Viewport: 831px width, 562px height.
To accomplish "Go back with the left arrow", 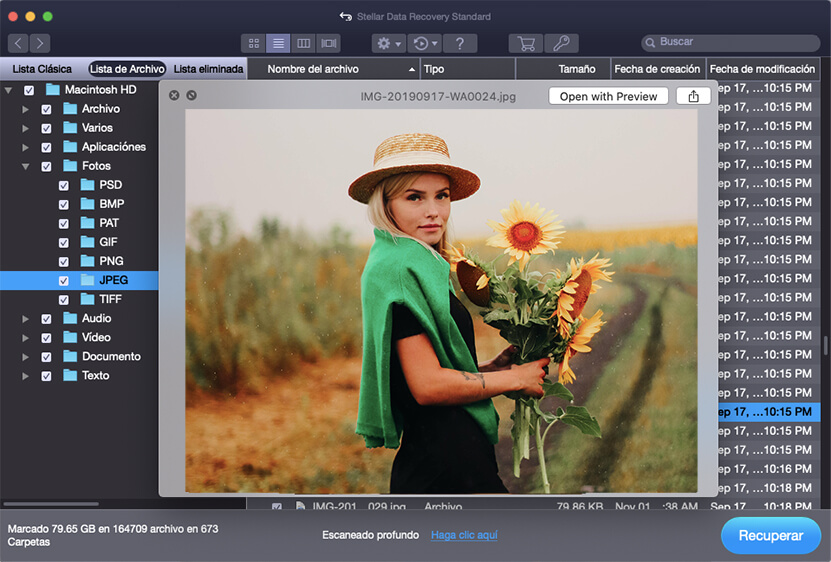I will click(18, 43).
